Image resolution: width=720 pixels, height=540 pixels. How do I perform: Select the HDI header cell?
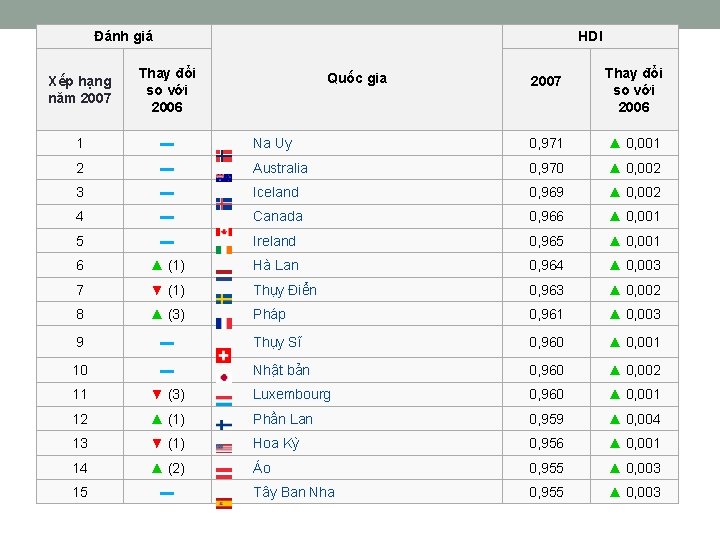click(x=590, y=36)
